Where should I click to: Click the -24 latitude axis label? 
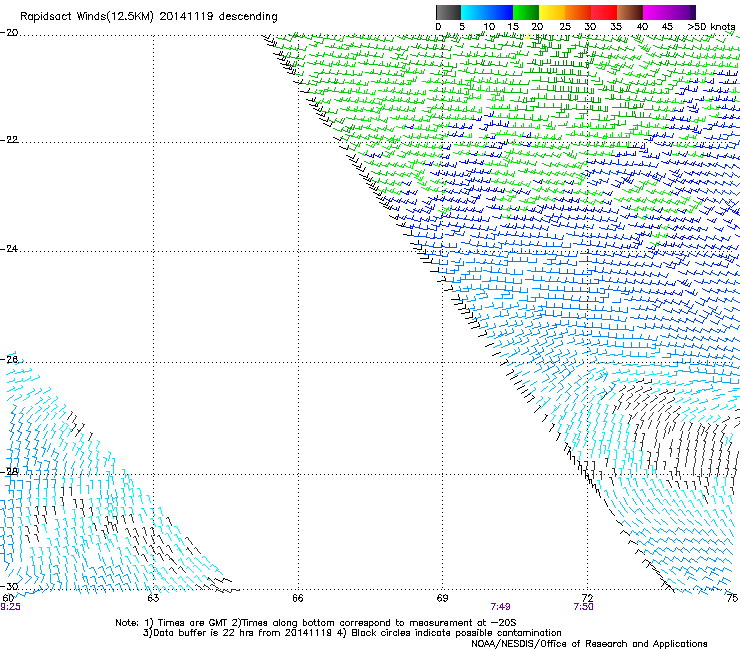click(x=9, y=249)
